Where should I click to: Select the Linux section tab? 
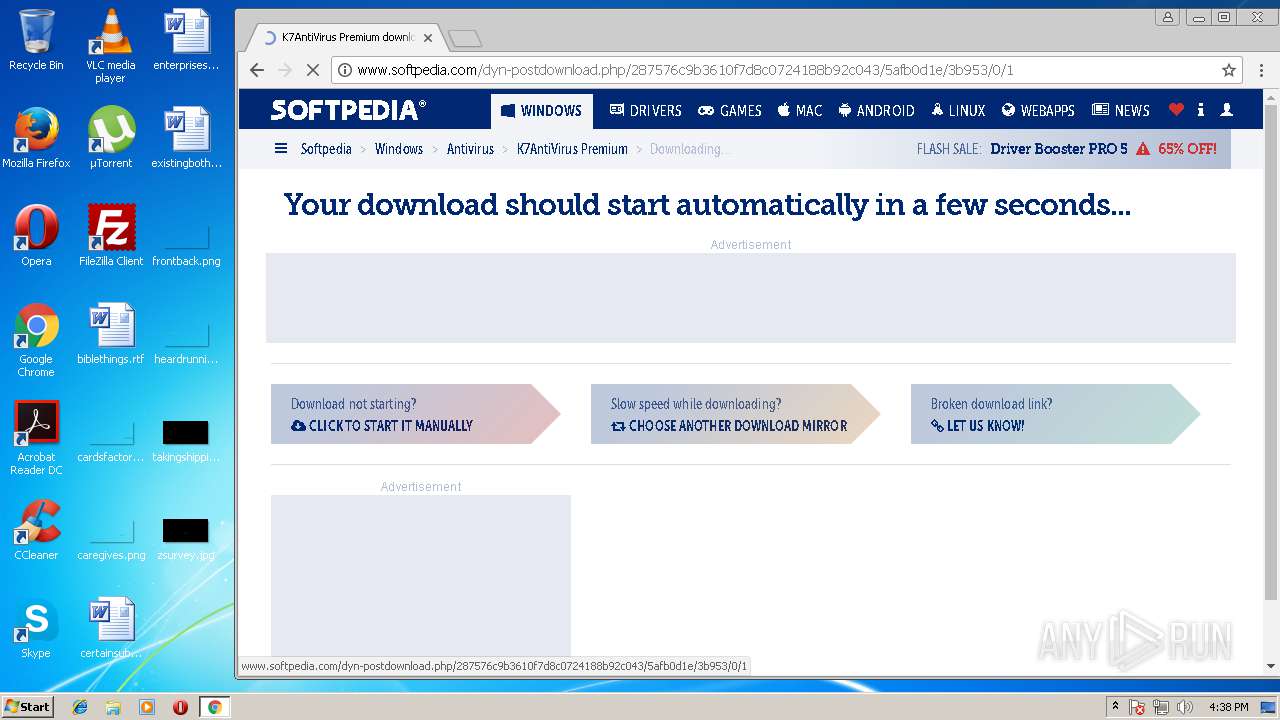958,110
